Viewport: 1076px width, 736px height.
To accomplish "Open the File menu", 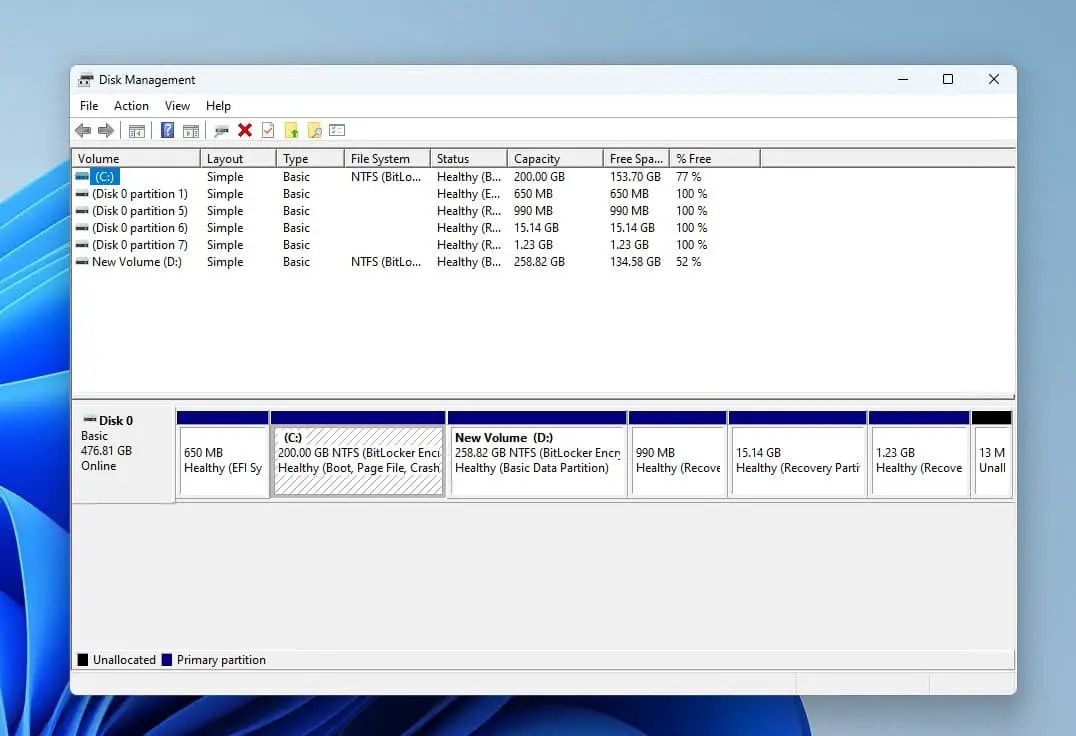I will [89, 106].
